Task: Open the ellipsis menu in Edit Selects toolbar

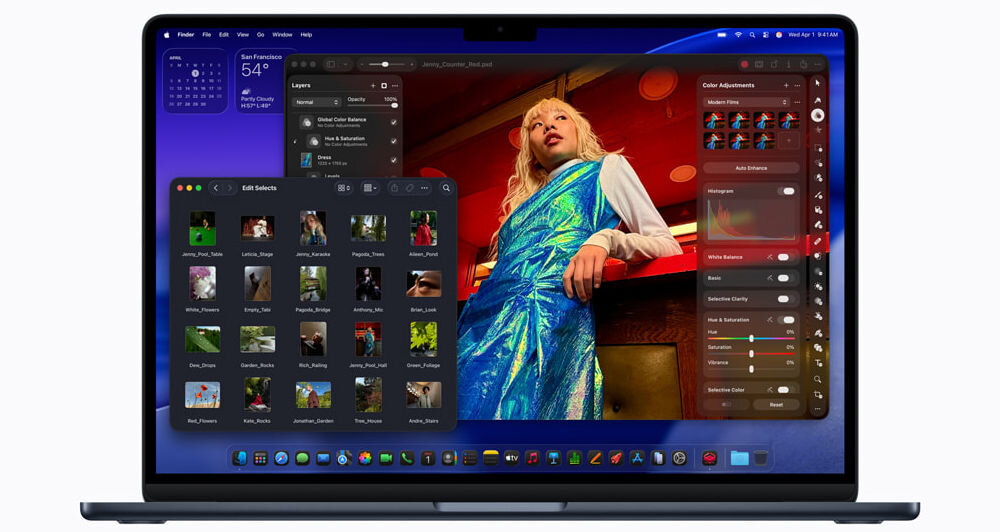Action: pos(425,188)
